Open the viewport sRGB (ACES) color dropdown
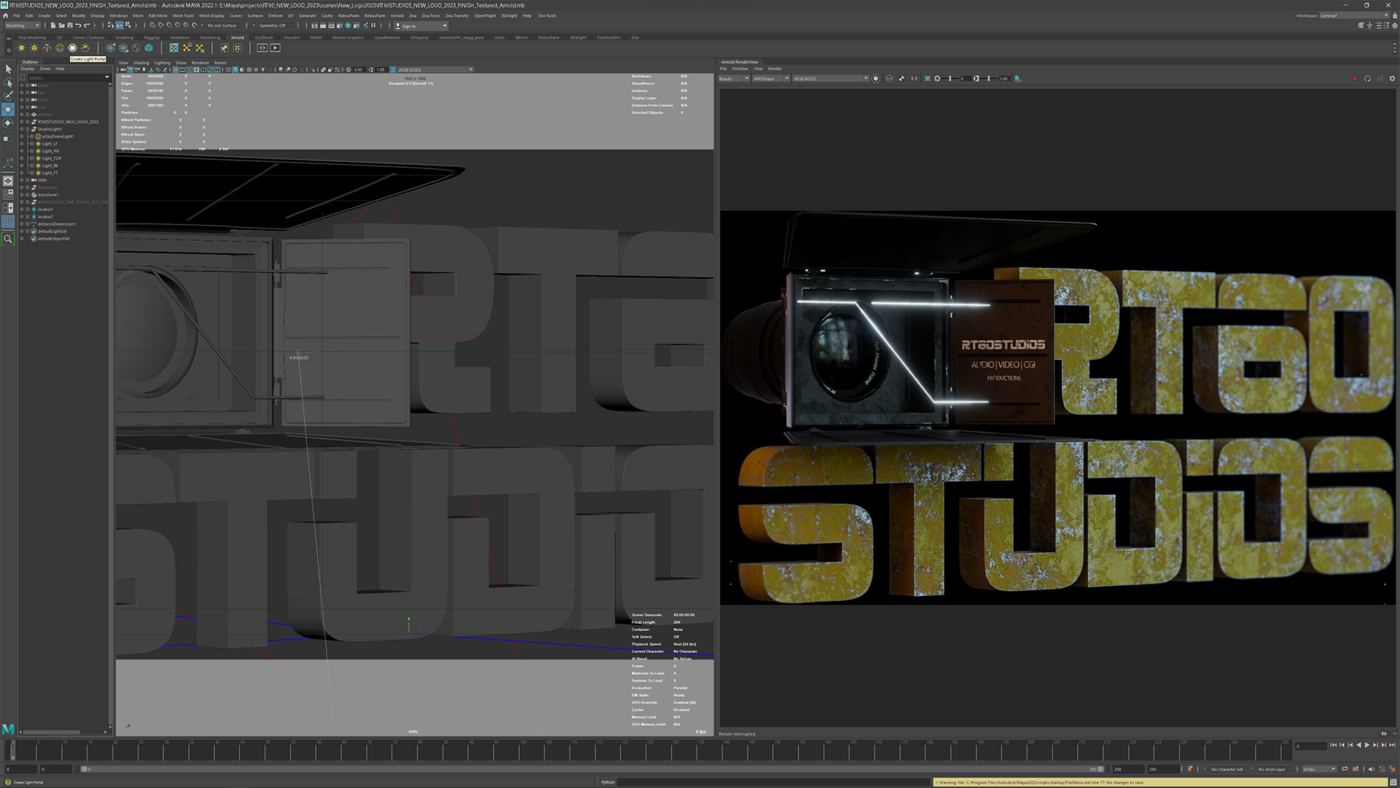The image size is (1400, 788). 436,70
